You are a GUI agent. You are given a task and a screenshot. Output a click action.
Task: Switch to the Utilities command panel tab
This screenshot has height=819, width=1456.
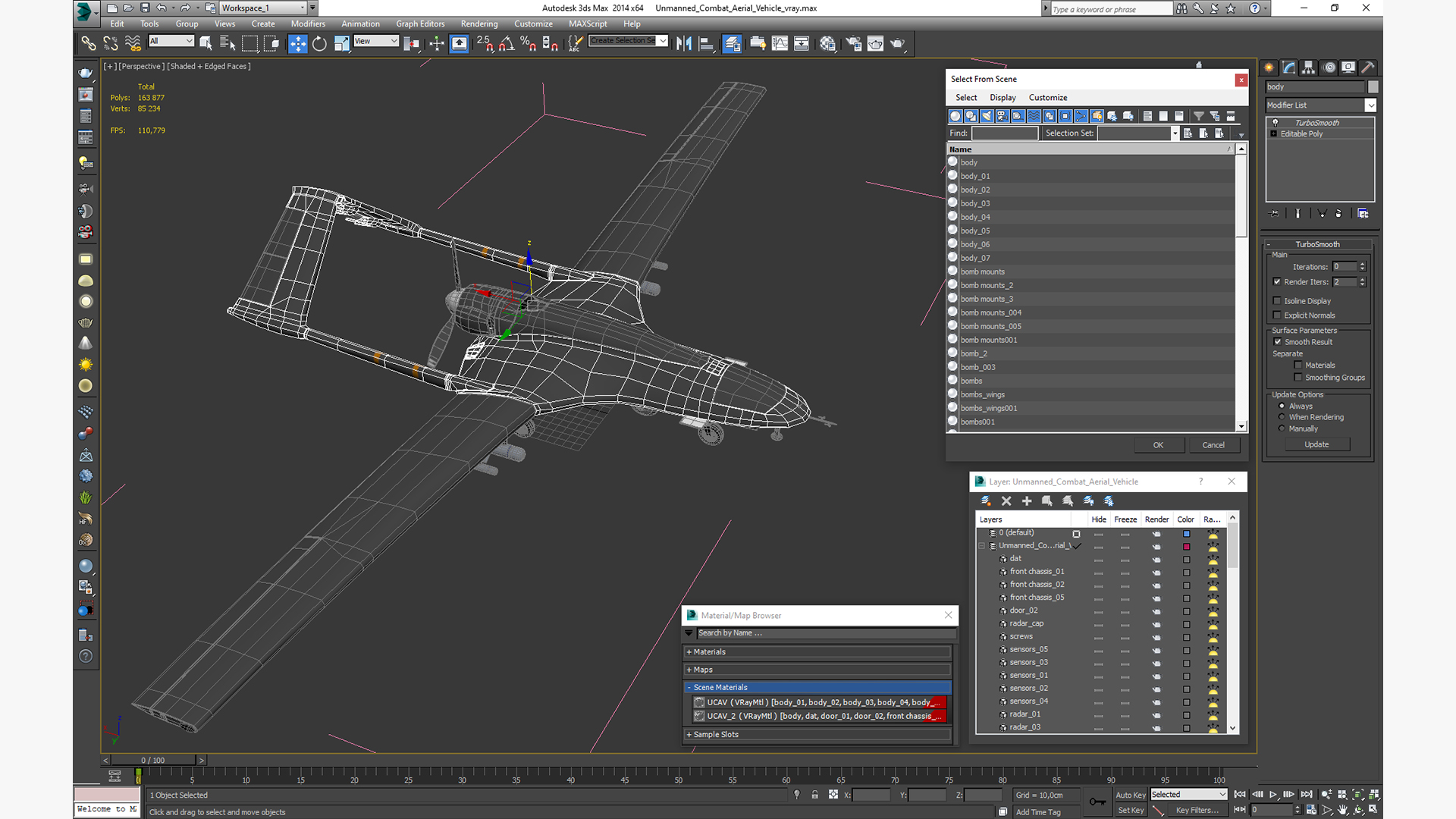1368,67
